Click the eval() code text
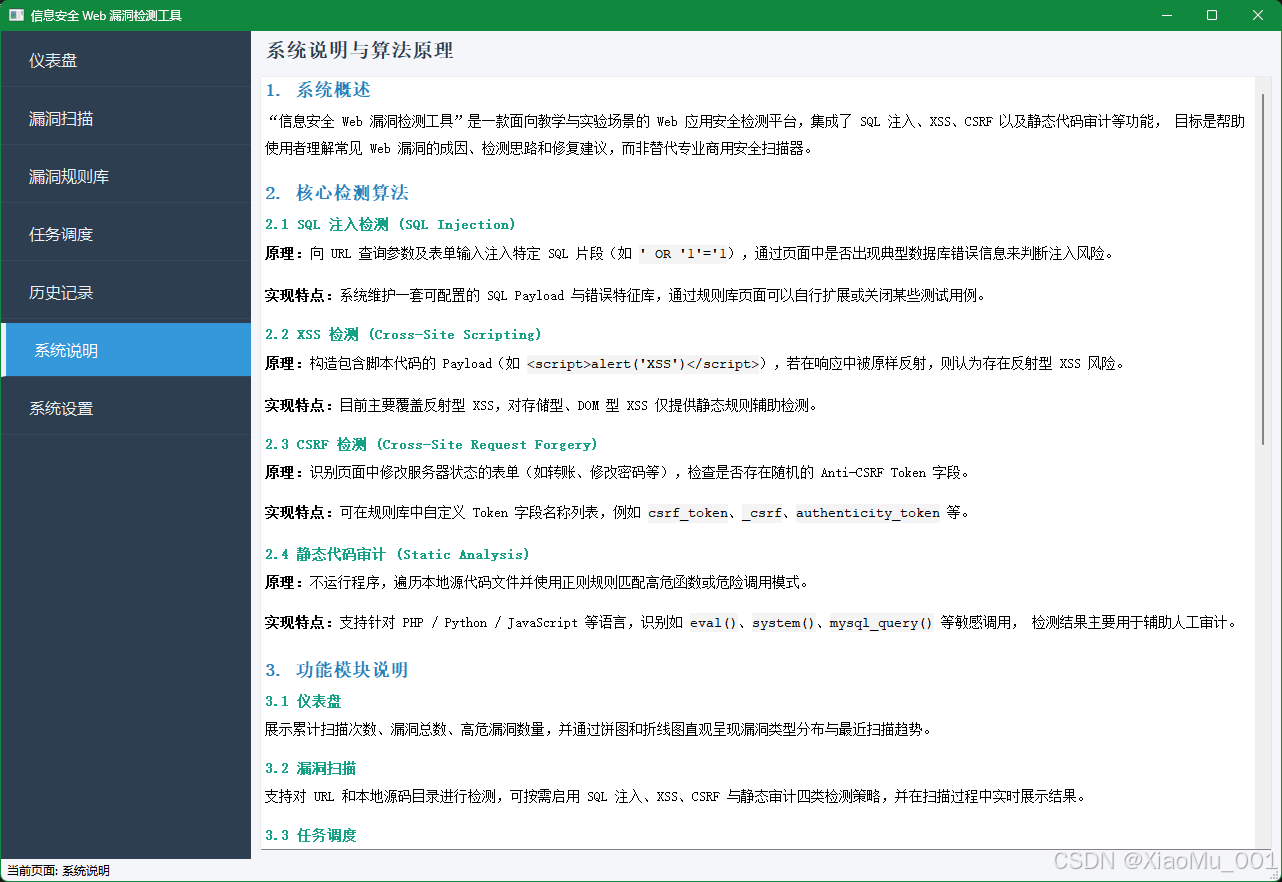The height and width of the screenshot is (882, 1282). coord(714,623)
